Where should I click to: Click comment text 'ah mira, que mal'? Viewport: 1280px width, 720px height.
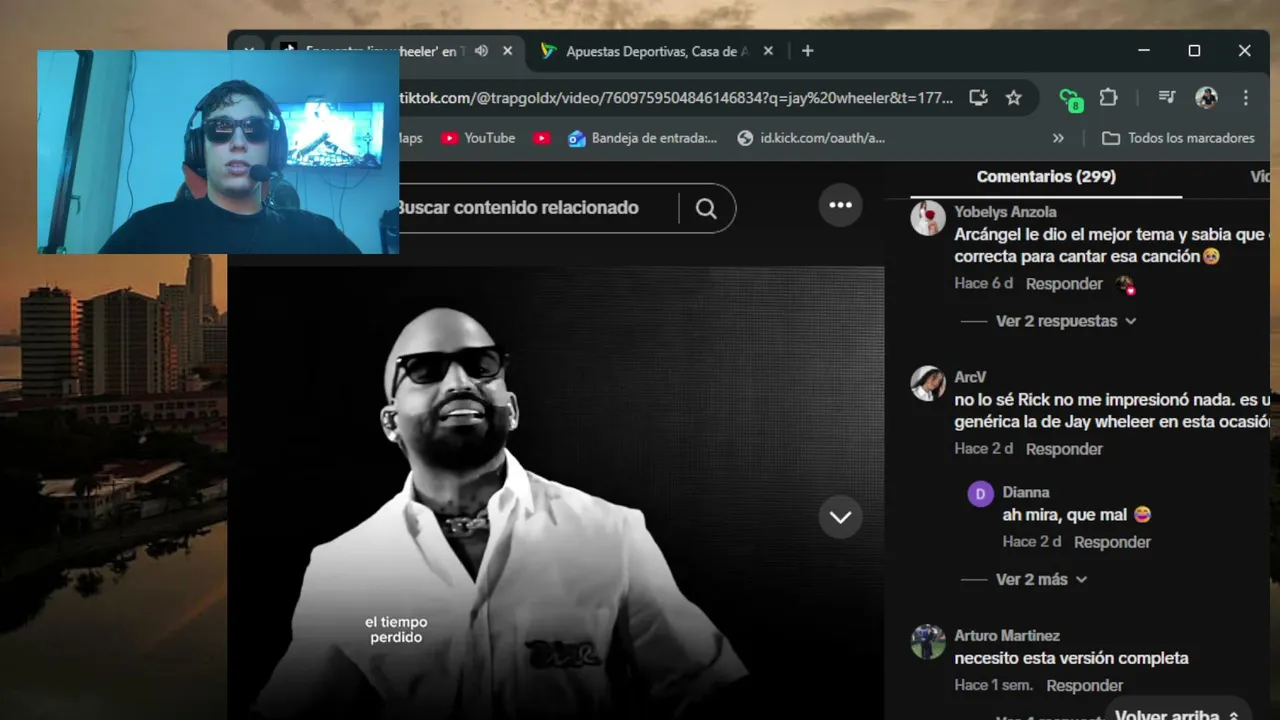point(1076,515)
